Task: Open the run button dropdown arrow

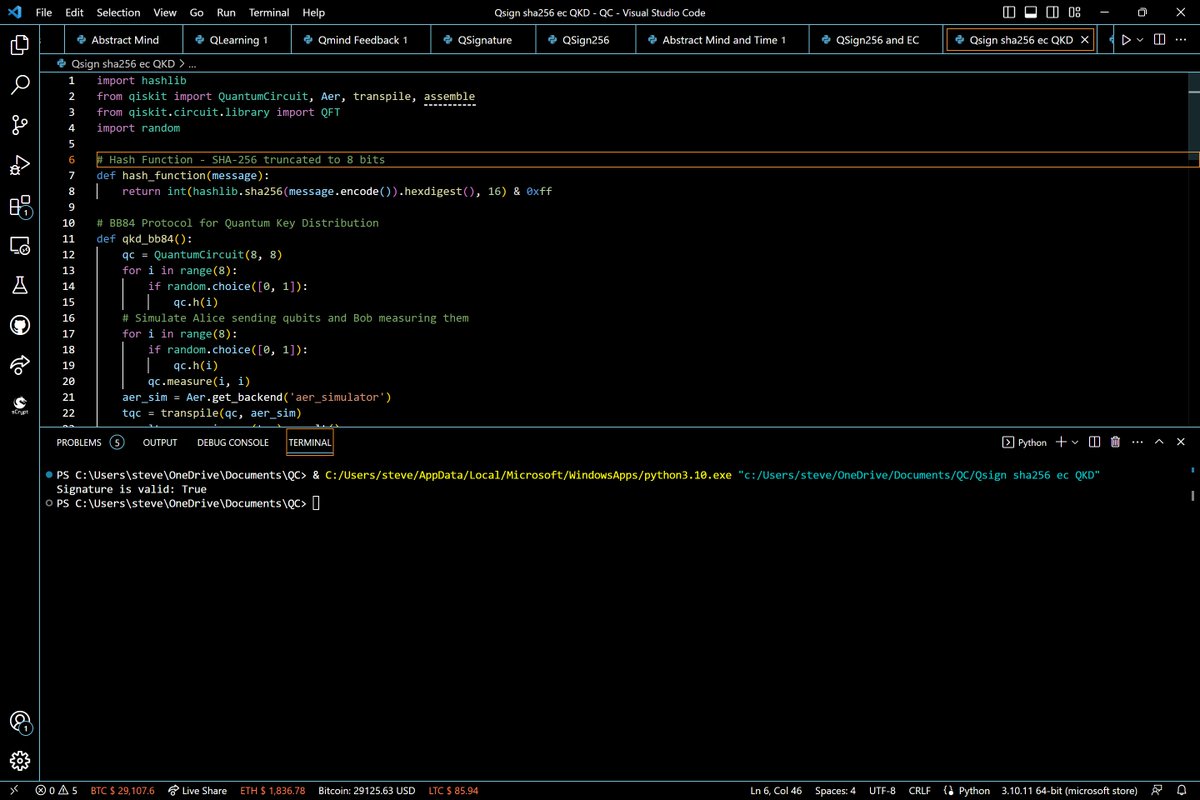Action: point(1141,40)
